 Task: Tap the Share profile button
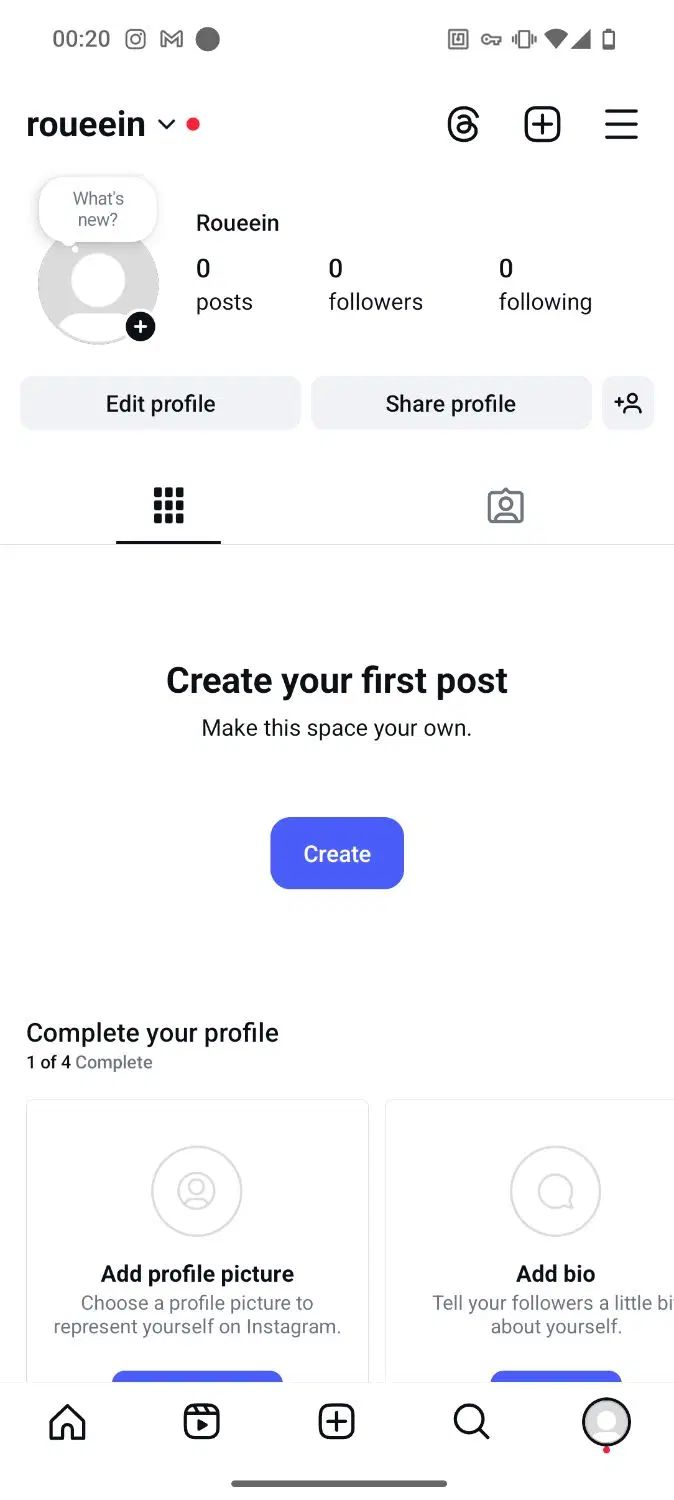451,403
